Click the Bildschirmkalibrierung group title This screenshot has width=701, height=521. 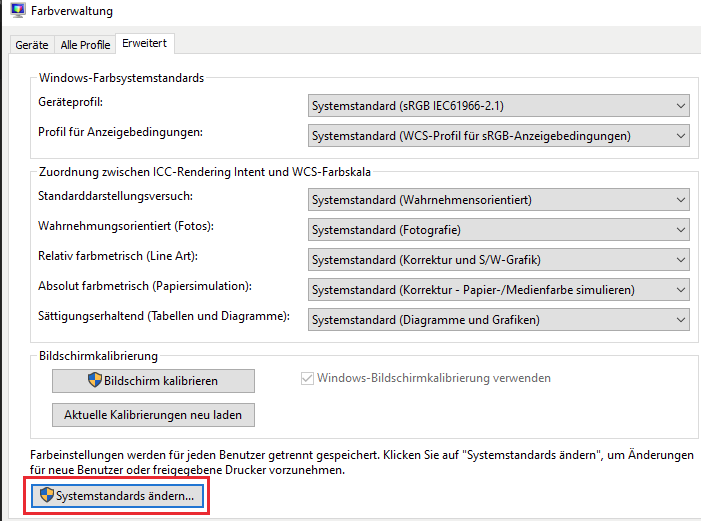(x=98, y=356)
